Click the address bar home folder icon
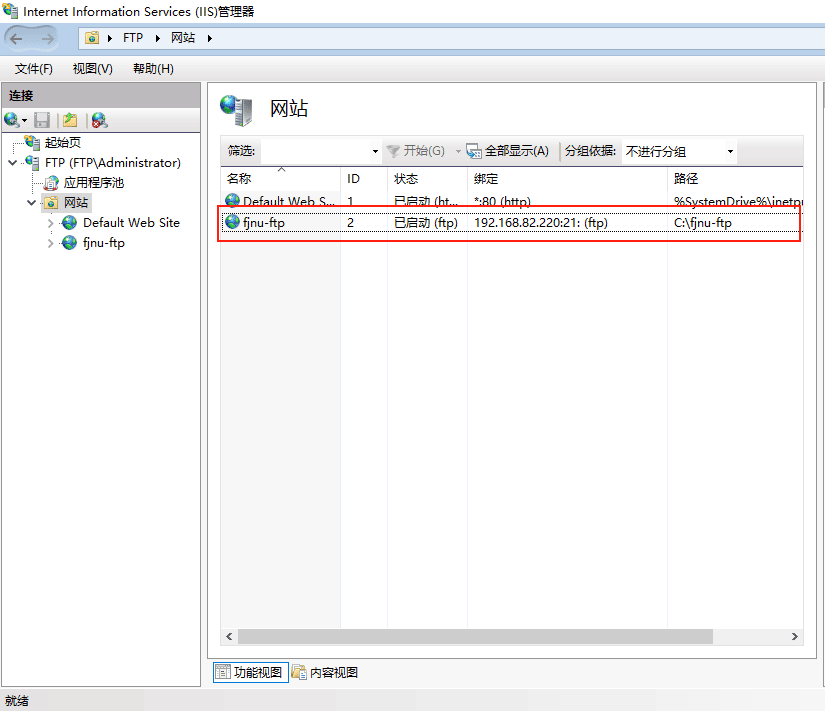Viewport: 825px width, 711px height. tap(92, 38)
